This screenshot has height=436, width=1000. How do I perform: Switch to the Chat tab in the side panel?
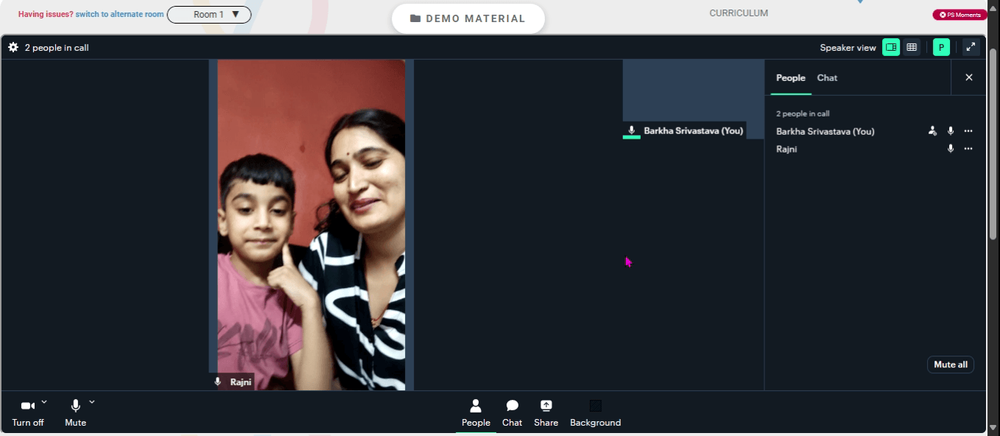click(x=827, y=78)
